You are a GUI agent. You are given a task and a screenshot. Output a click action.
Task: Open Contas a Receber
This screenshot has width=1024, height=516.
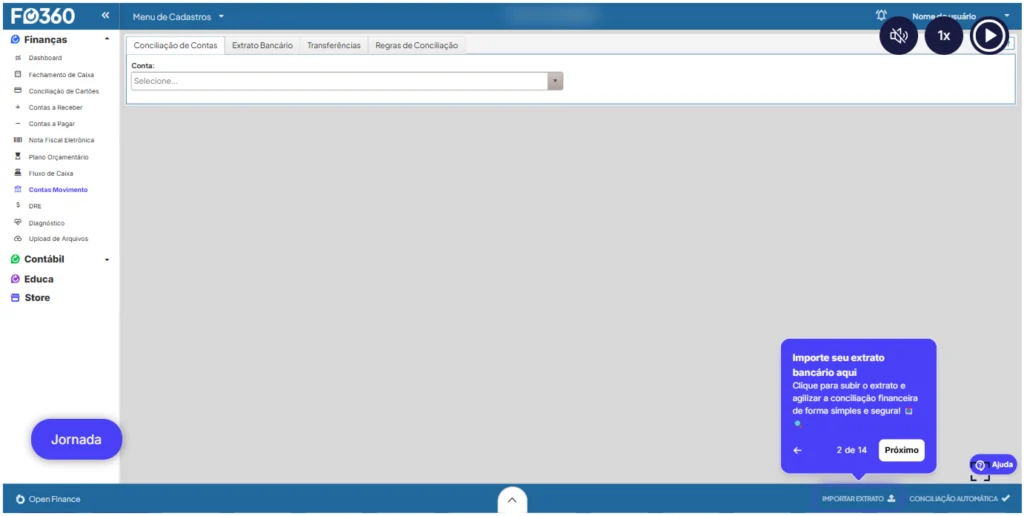[x=56, y=107]
